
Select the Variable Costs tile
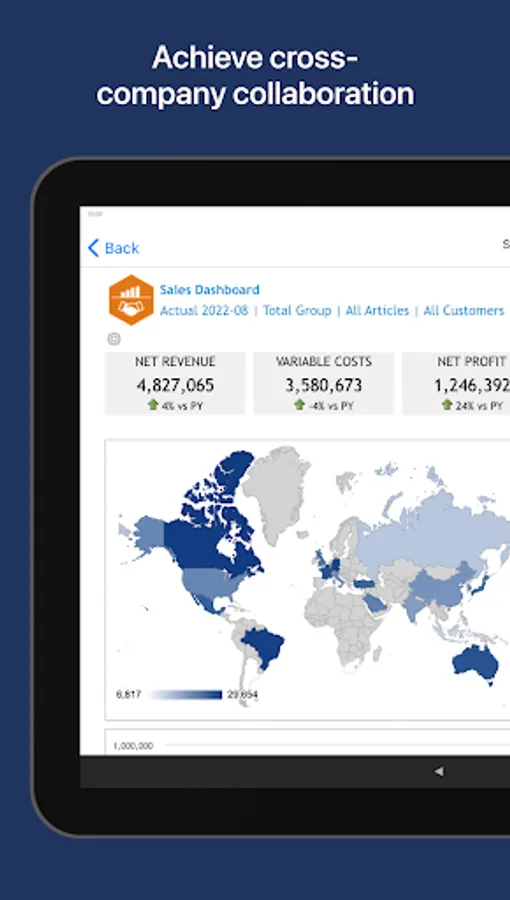point(324,383)
